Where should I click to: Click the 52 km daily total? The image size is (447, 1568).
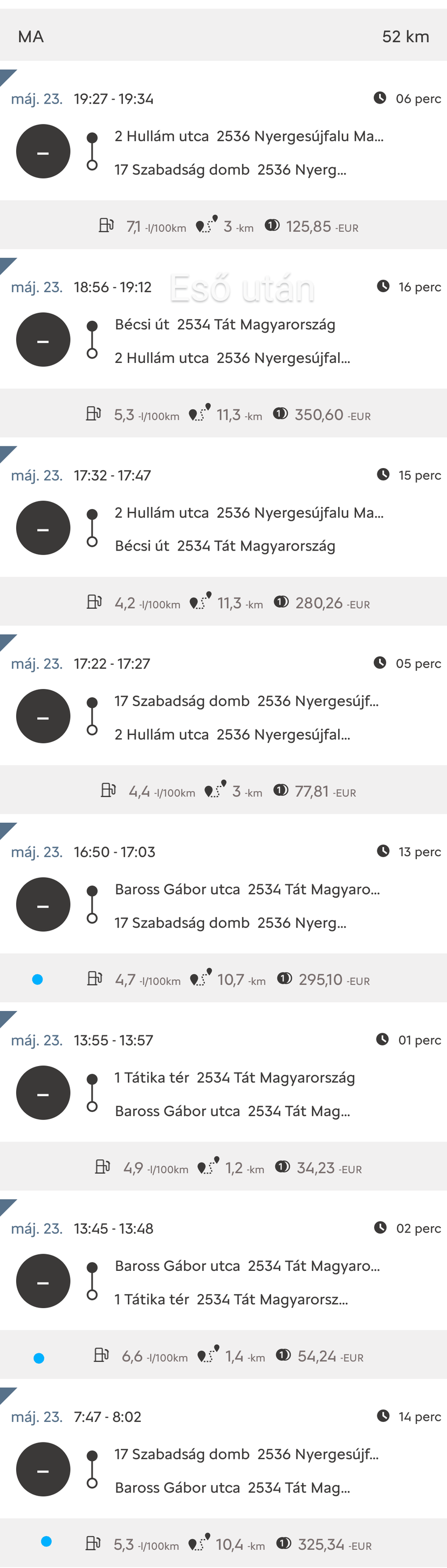405,37
